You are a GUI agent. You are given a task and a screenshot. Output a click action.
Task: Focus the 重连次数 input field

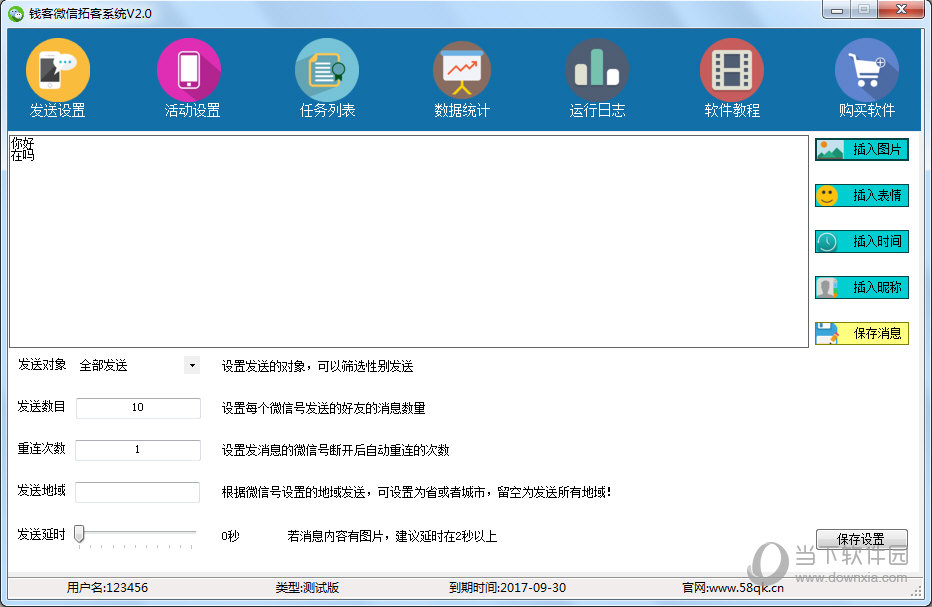[138, 450]
